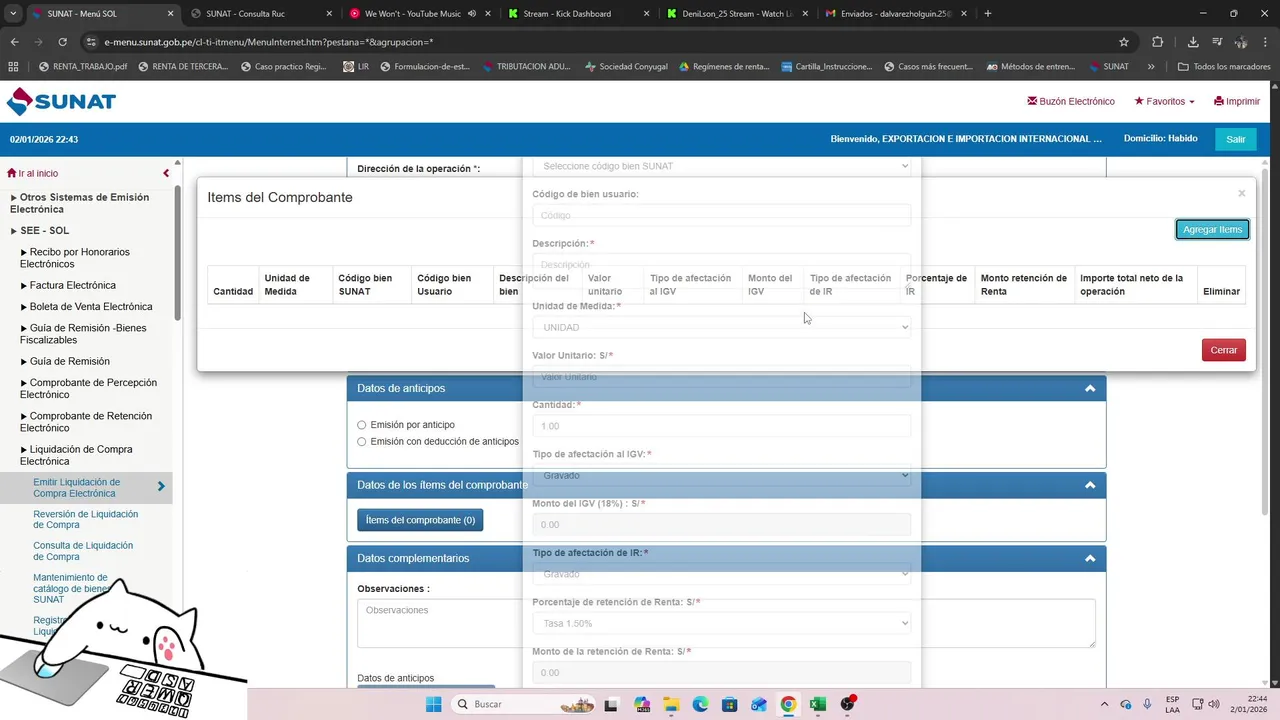Open browser downloads icon
Image resolution: width=1280 pixels, height=720 pixels.
[1193, 42]
